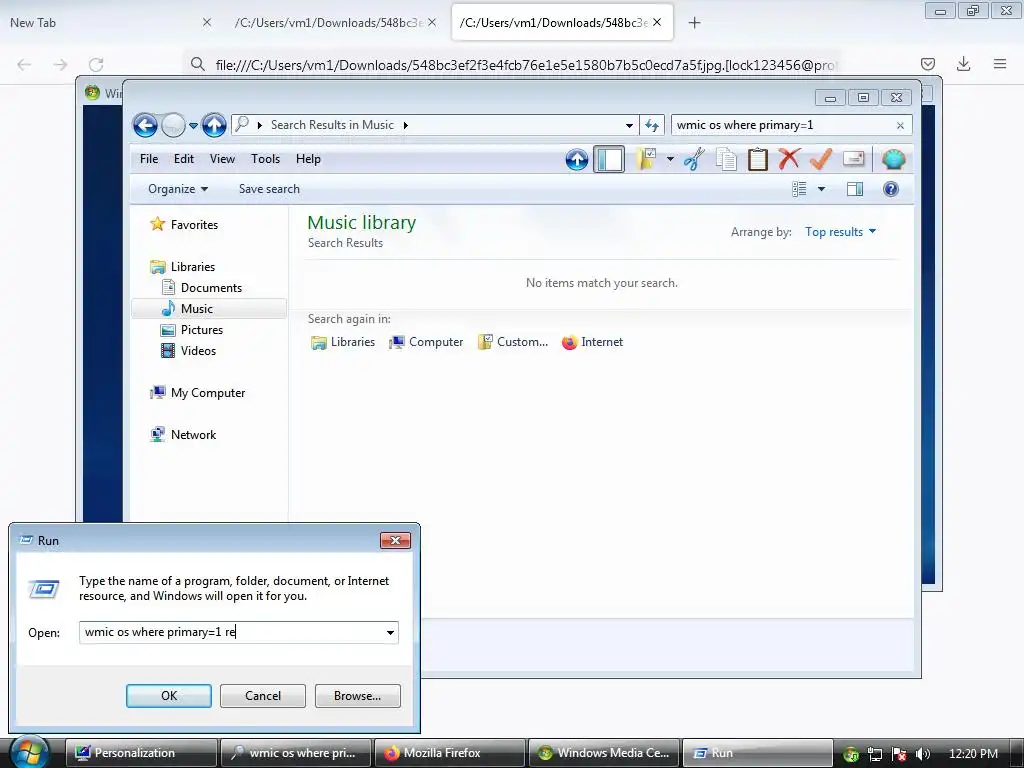Expand the view options dropdown arrow
1024x768 pixels.
pos(822,189)
